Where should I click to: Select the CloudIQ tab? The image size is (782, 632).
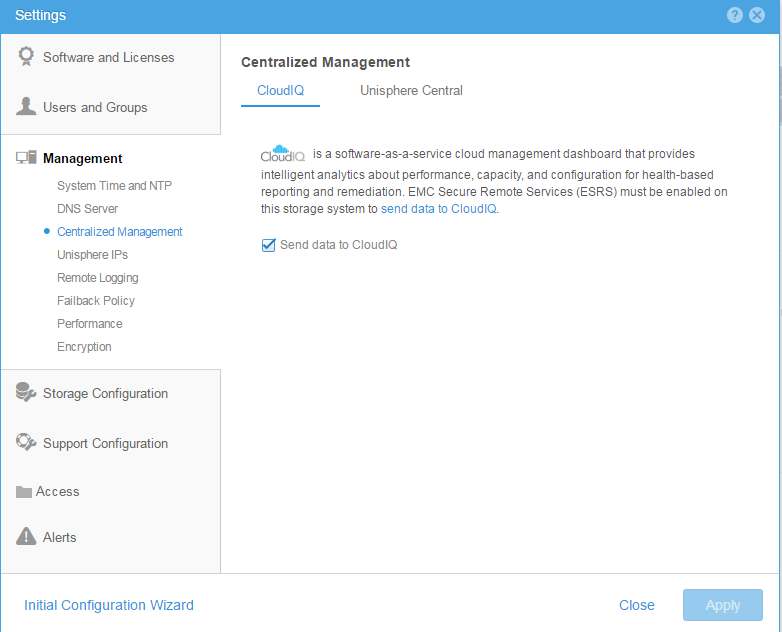(x=280, y=91)
